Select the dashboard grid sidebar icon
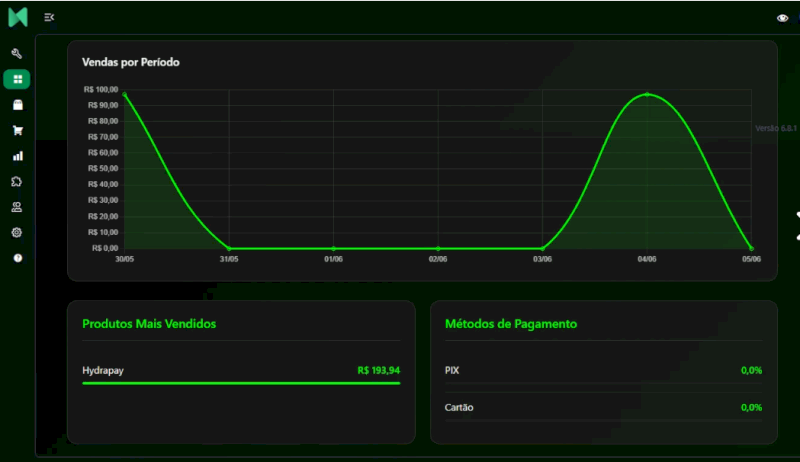Screen dimensions: 800x462 click(17, 79)
